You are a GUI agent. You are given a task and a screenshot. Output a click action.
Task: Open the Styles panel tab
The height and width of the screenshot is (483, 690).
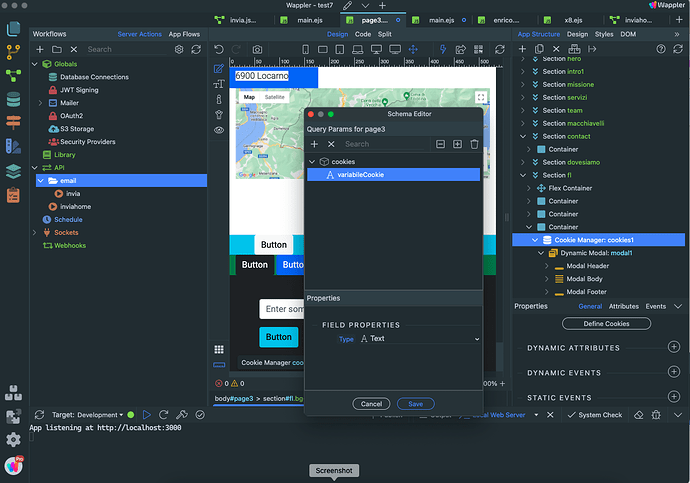(x=604, y=34)
